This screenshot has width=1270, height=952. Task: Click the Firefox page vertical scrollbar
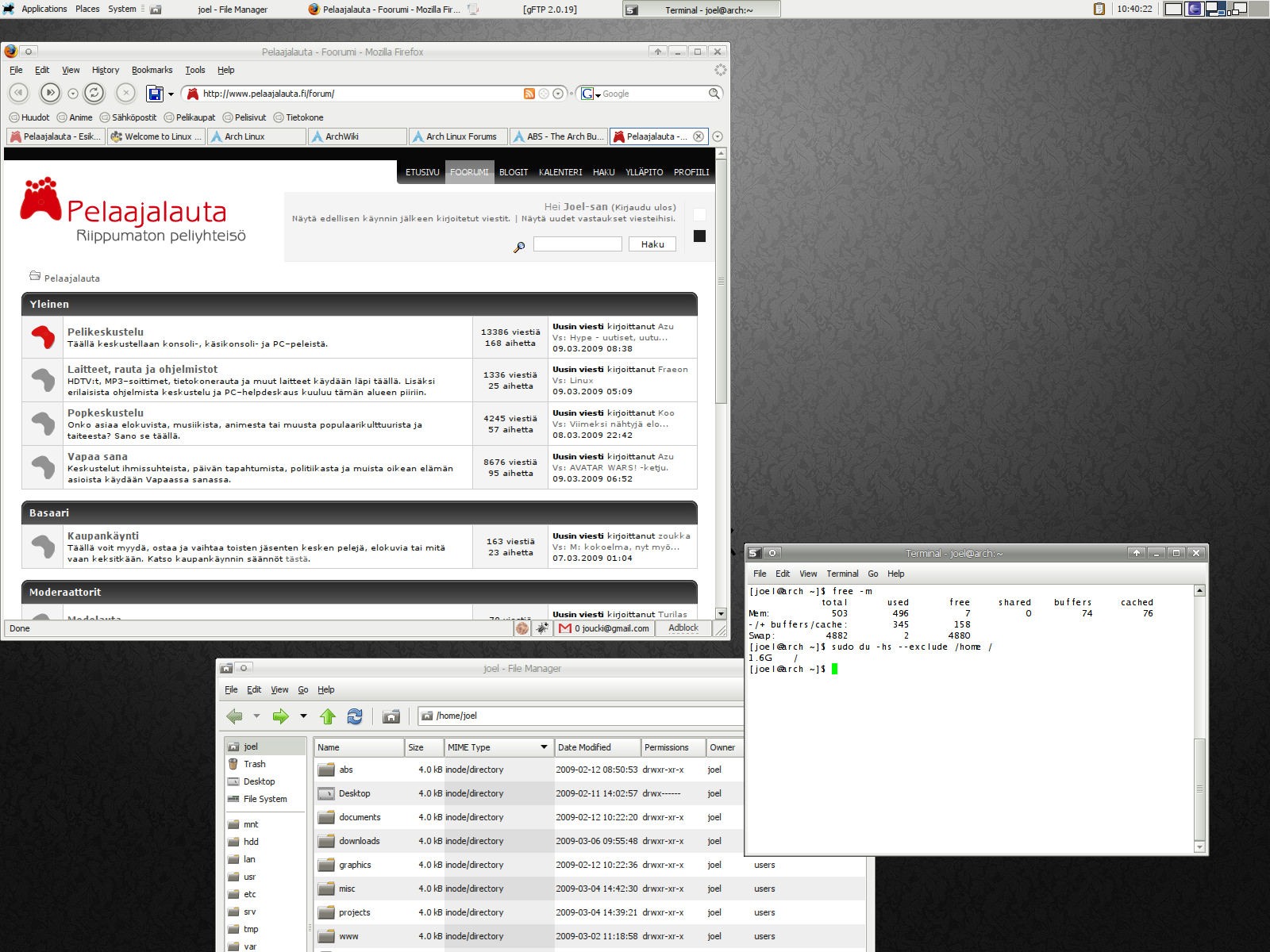[721, 281]
